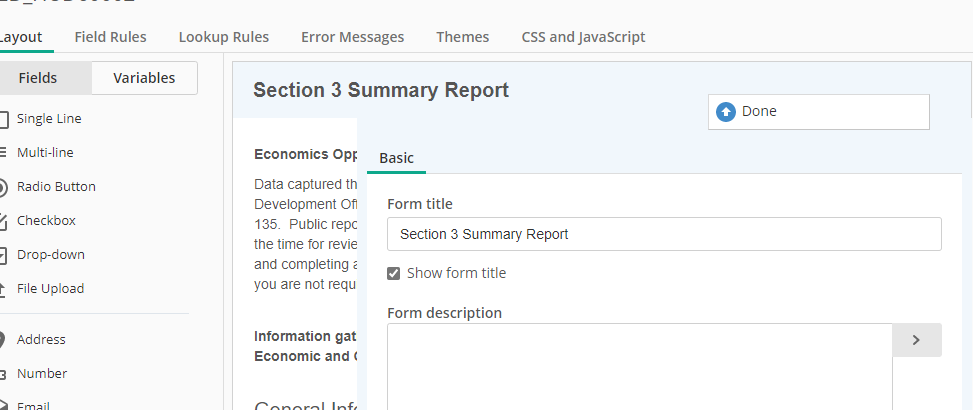The image size is (973, 410).
Task: Click the Address field icon
Action: pos(3,340)
